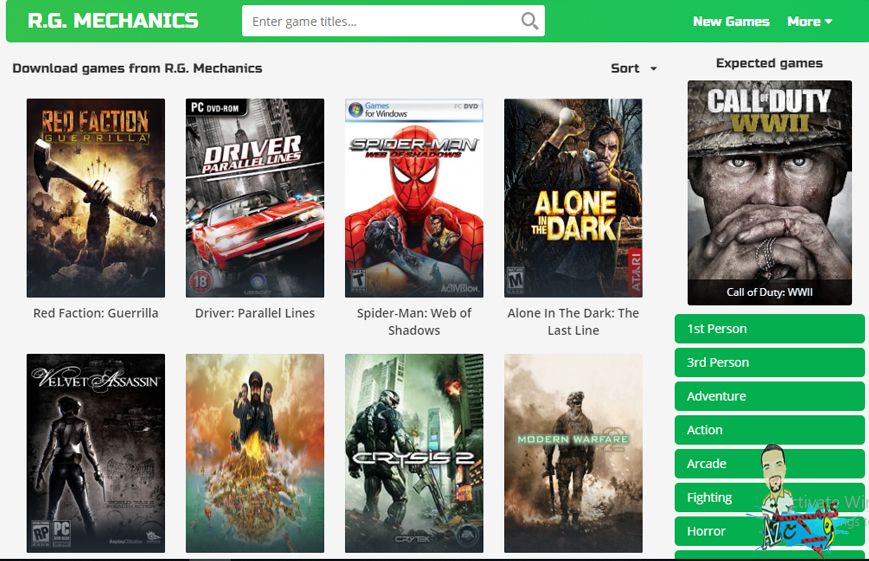Click Spider-Man: Web of Shadows title link

coord(414,322)
